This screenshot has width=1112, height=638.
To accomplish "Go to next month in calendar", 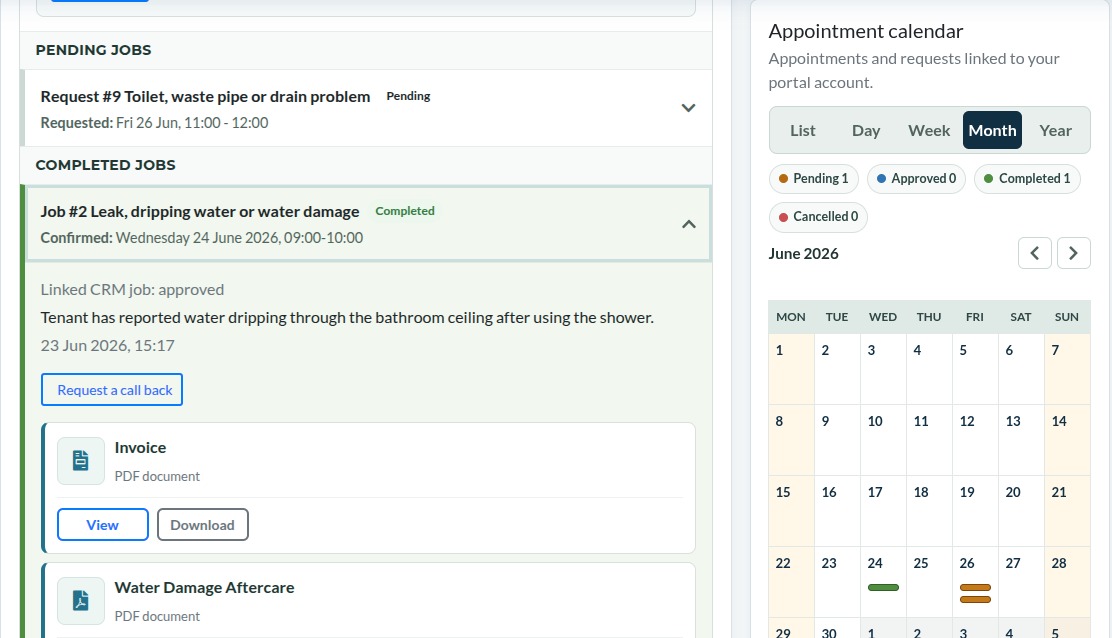I will pos(1073,253).
